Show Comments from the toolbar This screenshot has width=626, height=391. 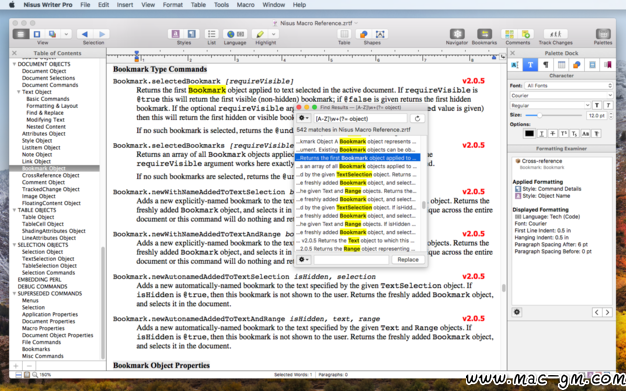(x=509, y=34)
